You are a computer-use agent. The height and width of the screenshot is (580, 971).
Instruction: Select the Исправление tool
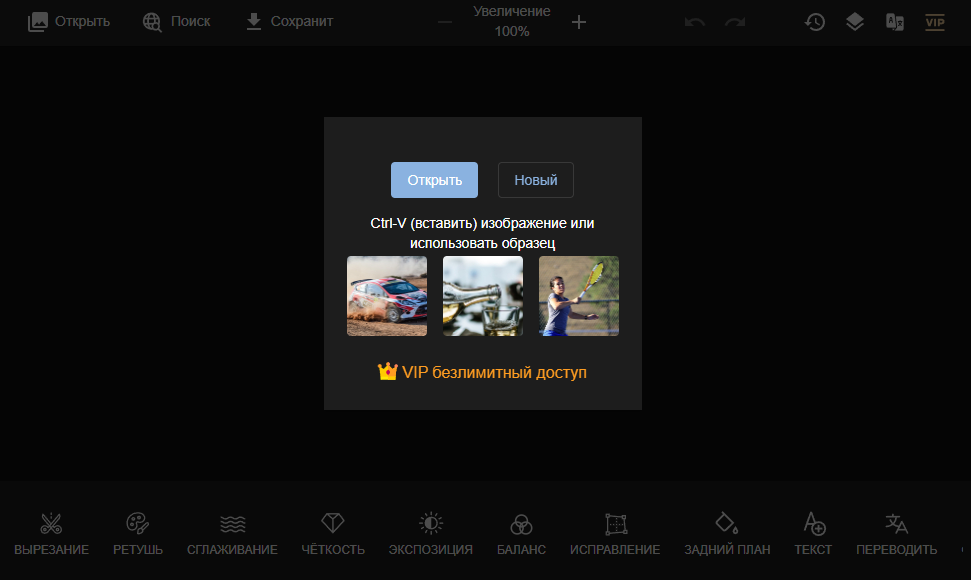[x=615, y=531]
